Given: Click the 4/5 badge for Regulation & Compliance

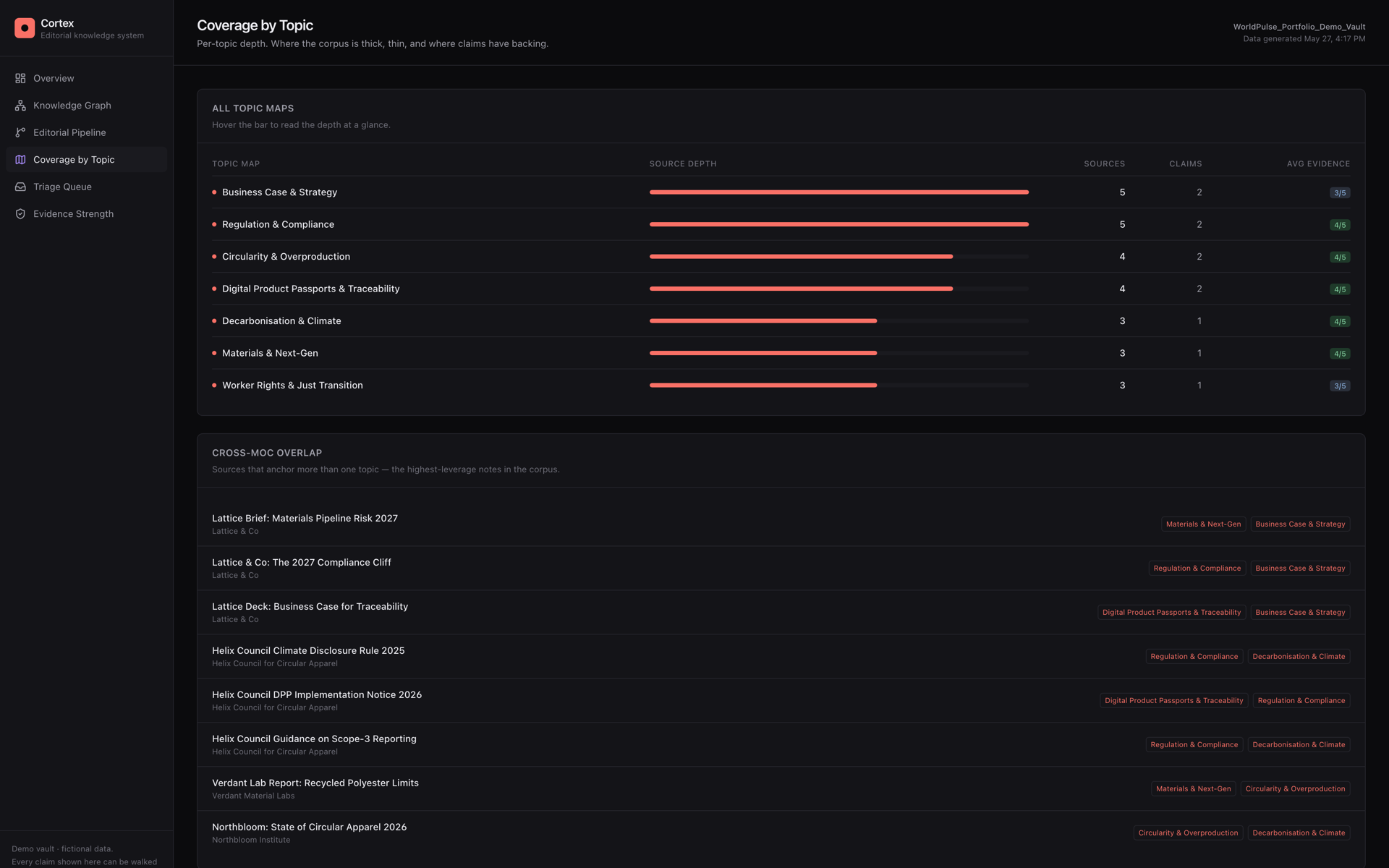Looking at the screenshot, I should click(x=1340, y=225).
